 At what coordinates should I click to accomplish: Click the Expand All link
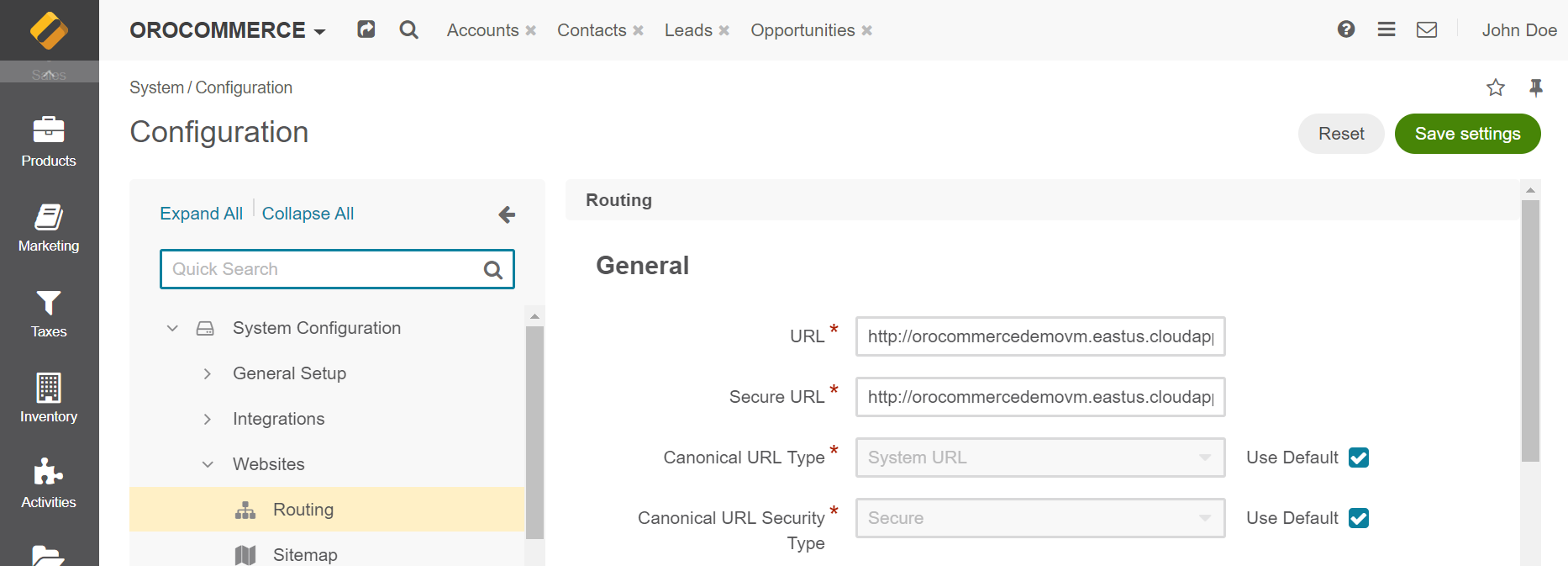(201, 214)
